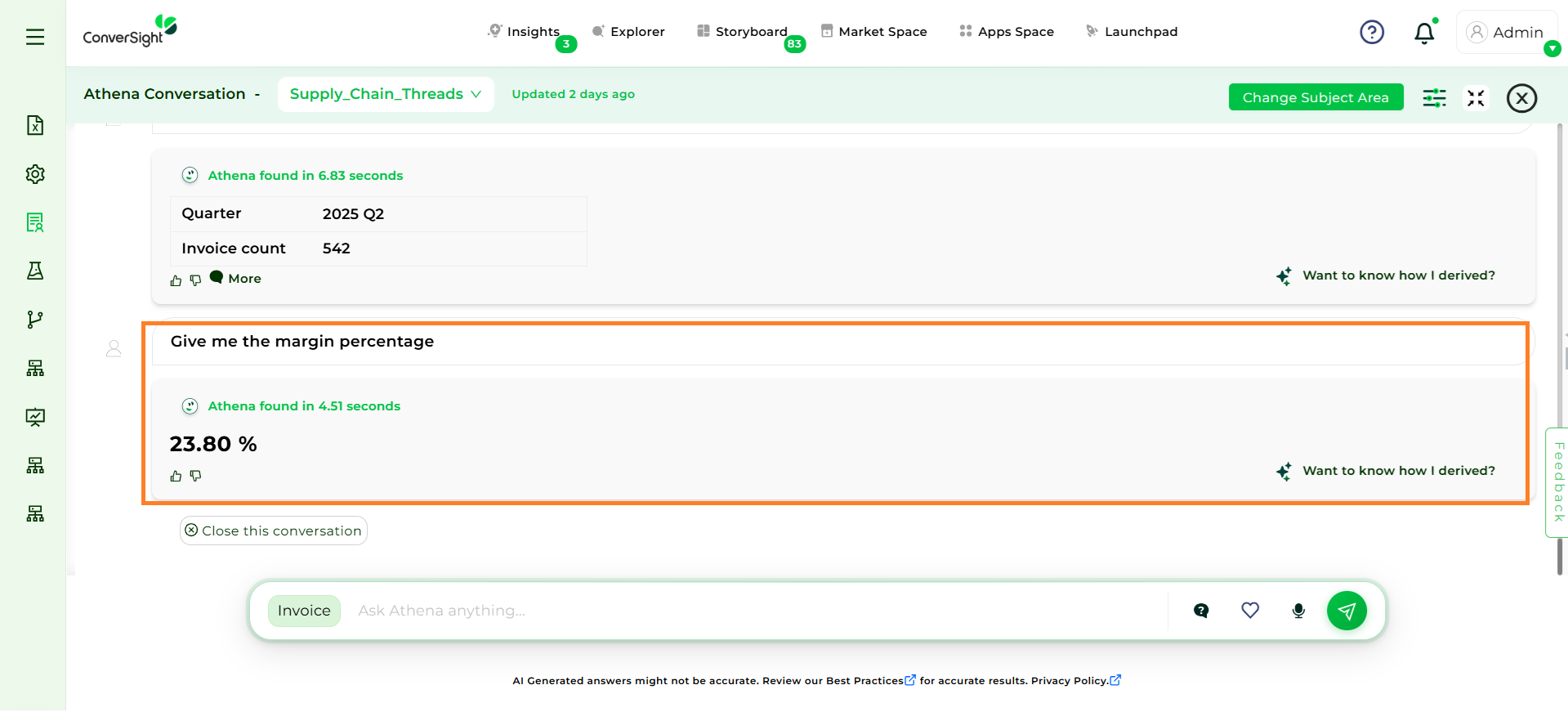Click the microphone voice input icon

[x=1298, y=611]
